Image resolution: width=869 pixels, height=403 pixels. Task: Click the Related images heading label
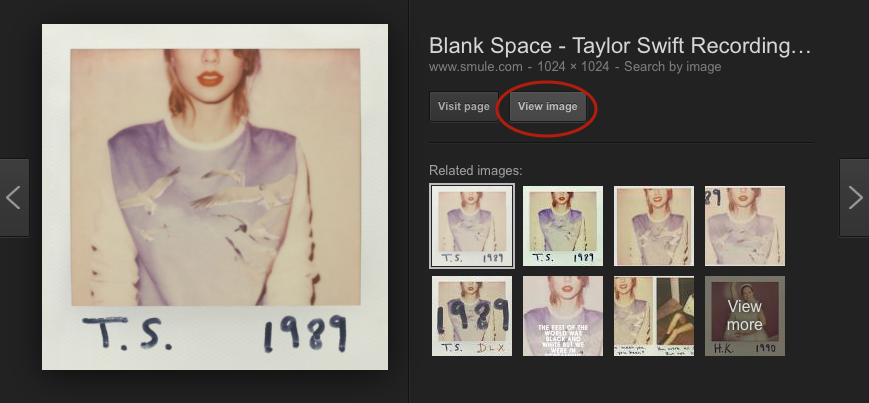[476, 171]
